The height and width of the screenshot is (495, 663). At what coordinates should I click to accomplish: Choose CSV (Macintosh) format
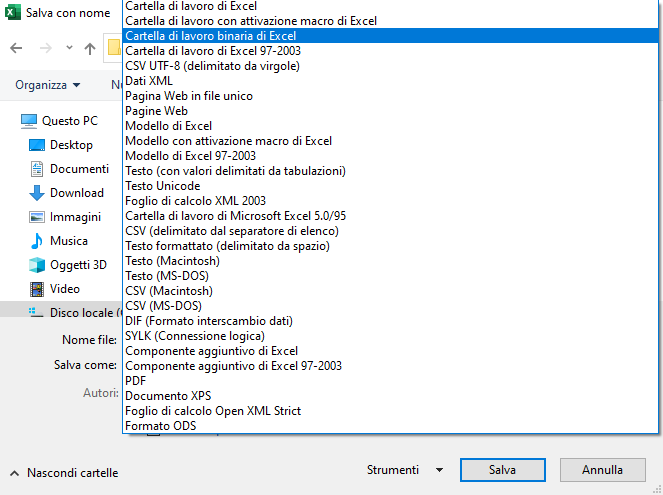click(x=390, y=291)
